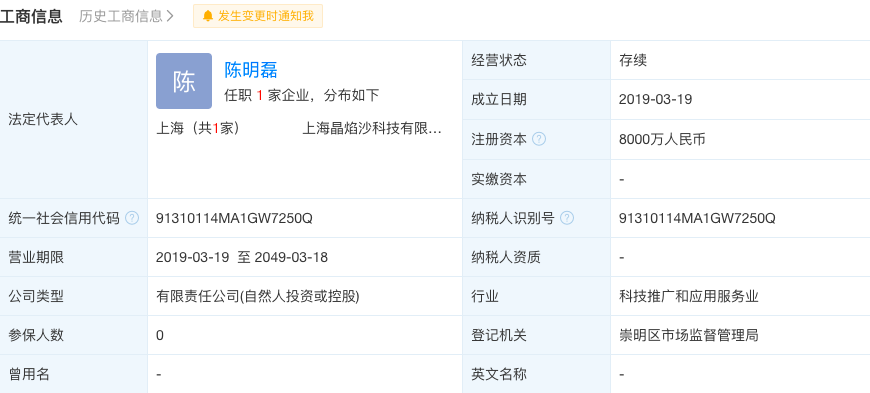Click the 参保人数 label
Image resolution: width=870 pixels, height=393 pixels.
[x=36, y=335]
